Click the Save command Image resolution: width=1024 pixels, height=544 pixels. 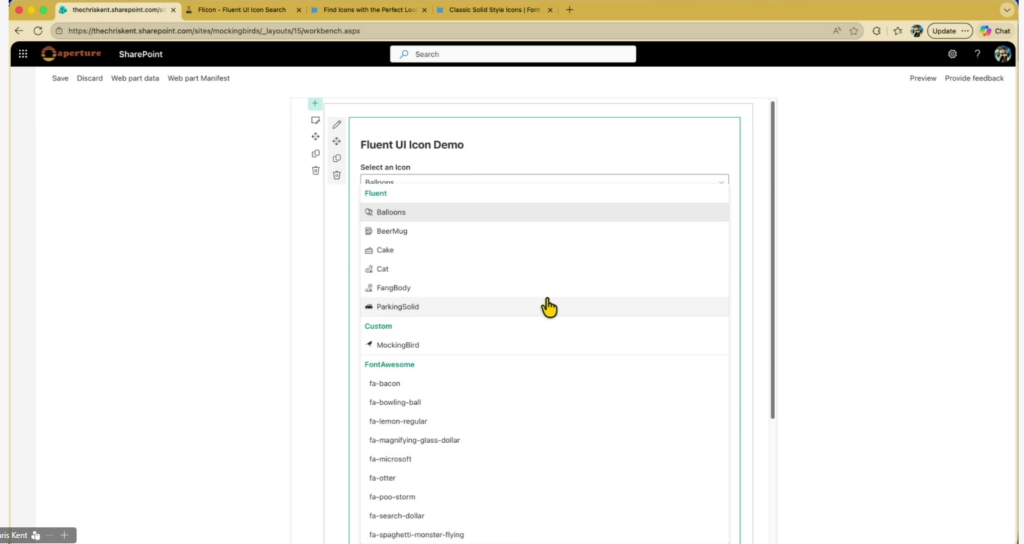60,78
